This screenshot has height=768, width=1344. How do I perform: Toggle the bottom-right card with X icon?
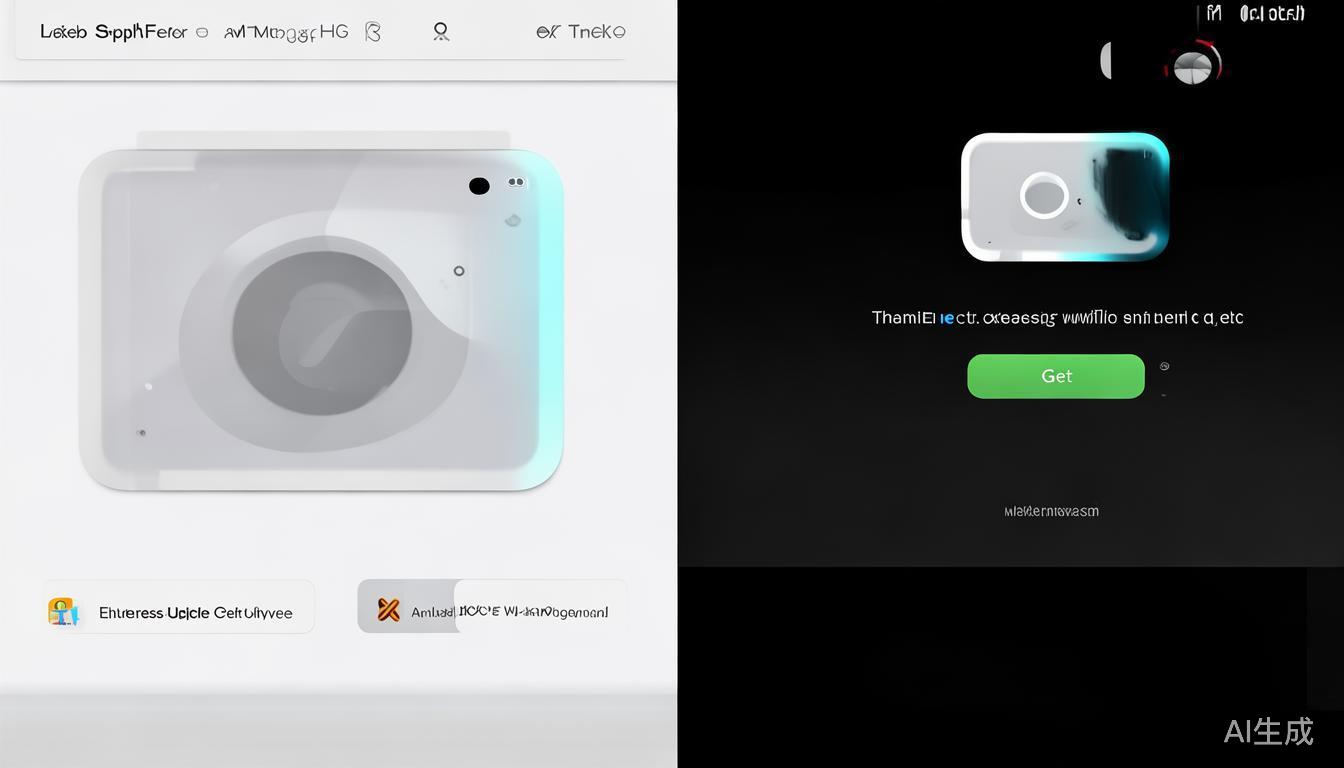click(x=492, y=607)
